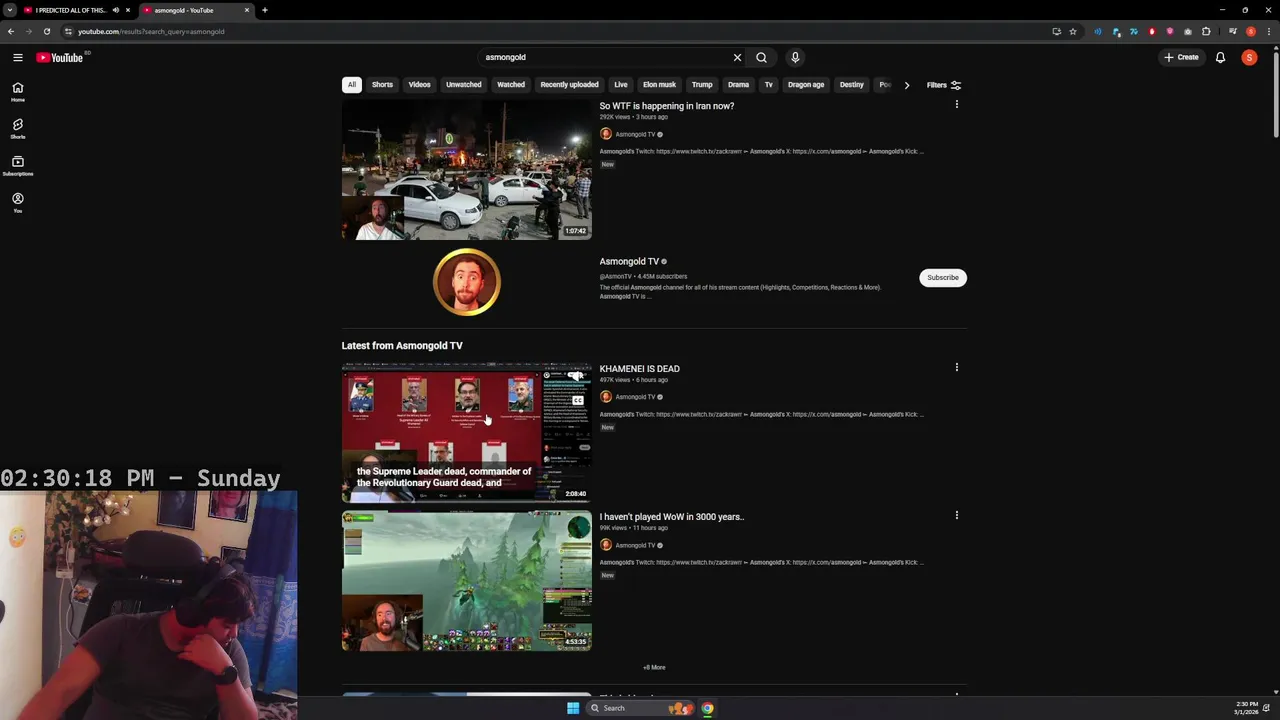This screenshot has width=1280, height=720.
Task: Open Home in the left sidebar
Action: pos(17,92)
